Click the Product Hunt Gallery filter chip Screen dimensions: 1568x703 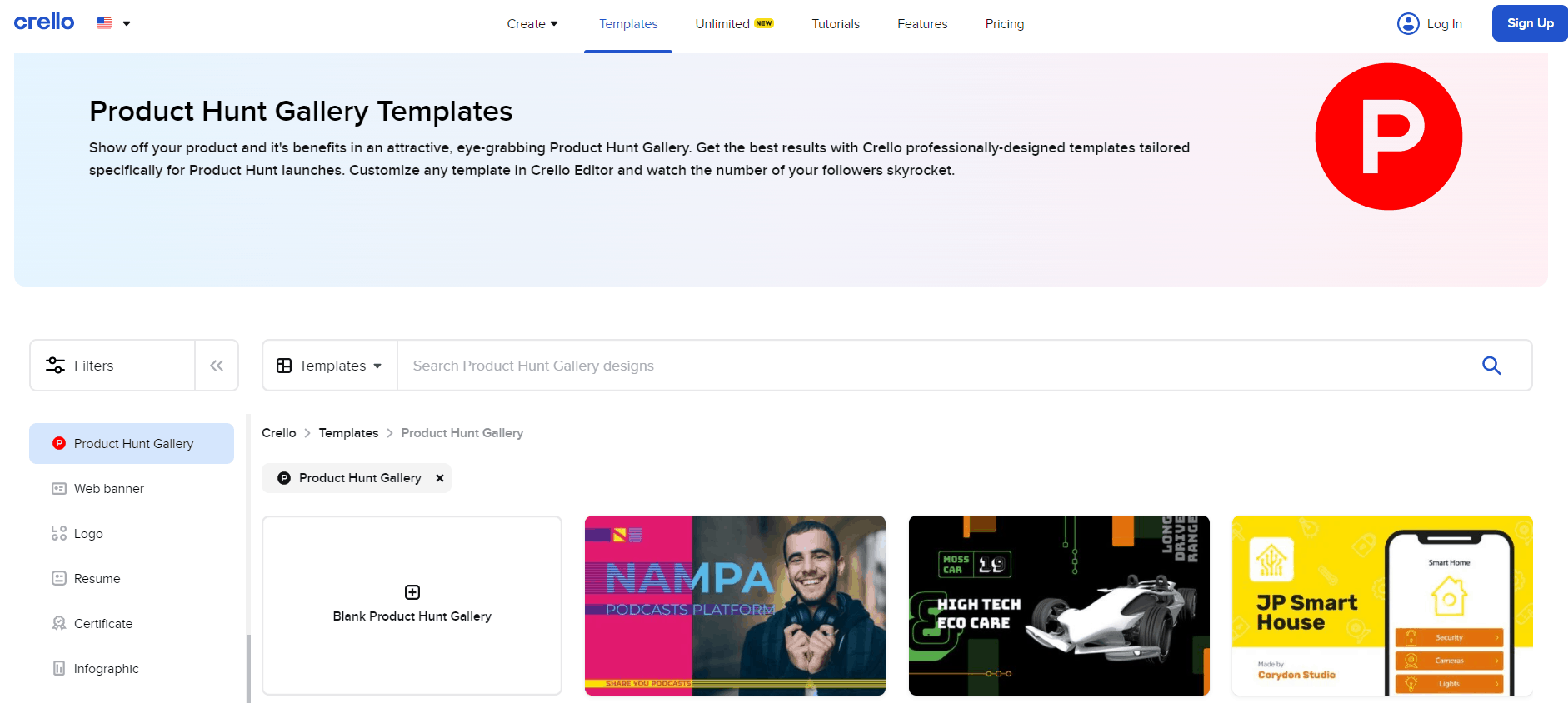357,478
